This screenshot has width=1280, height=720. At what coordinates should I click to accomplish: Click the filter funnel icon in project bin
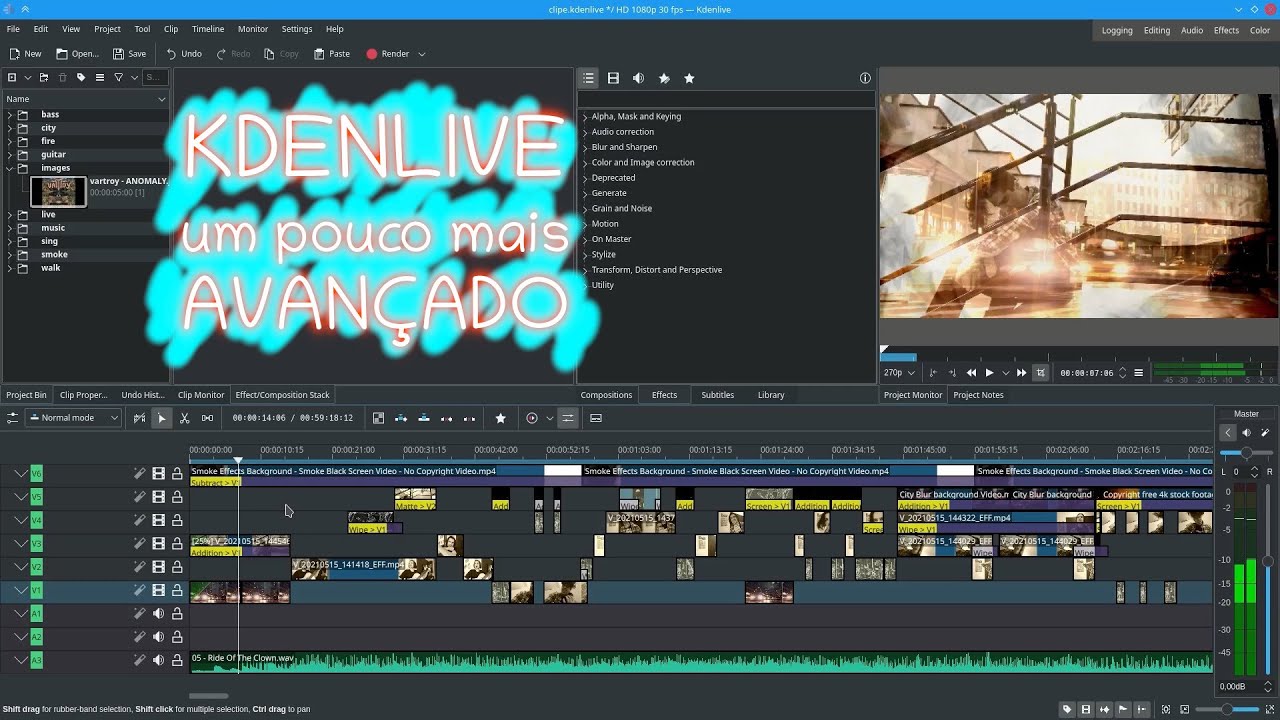pos(118,77)
